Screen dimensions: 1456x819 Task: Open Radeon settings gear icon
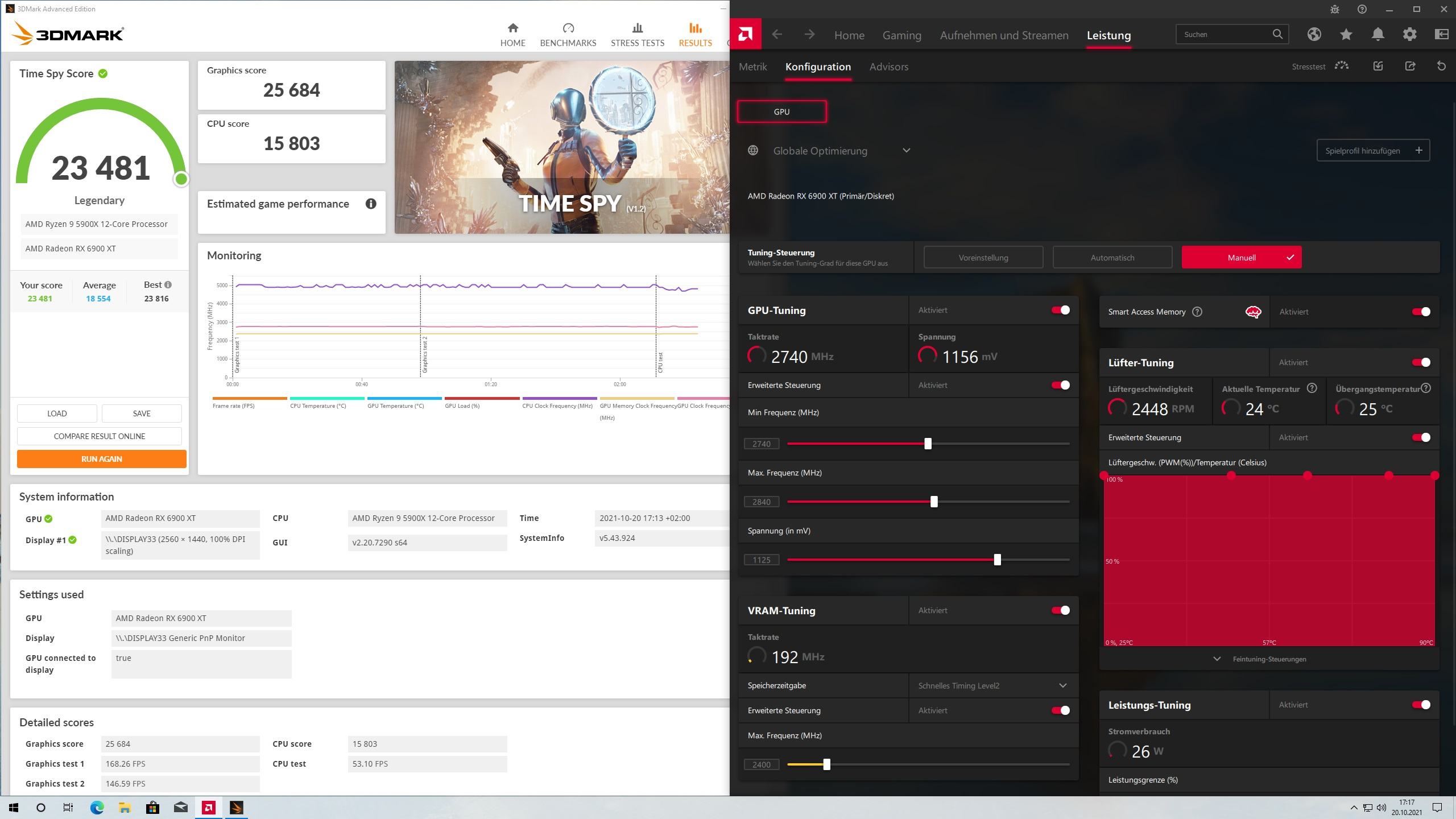point(1409,35)
